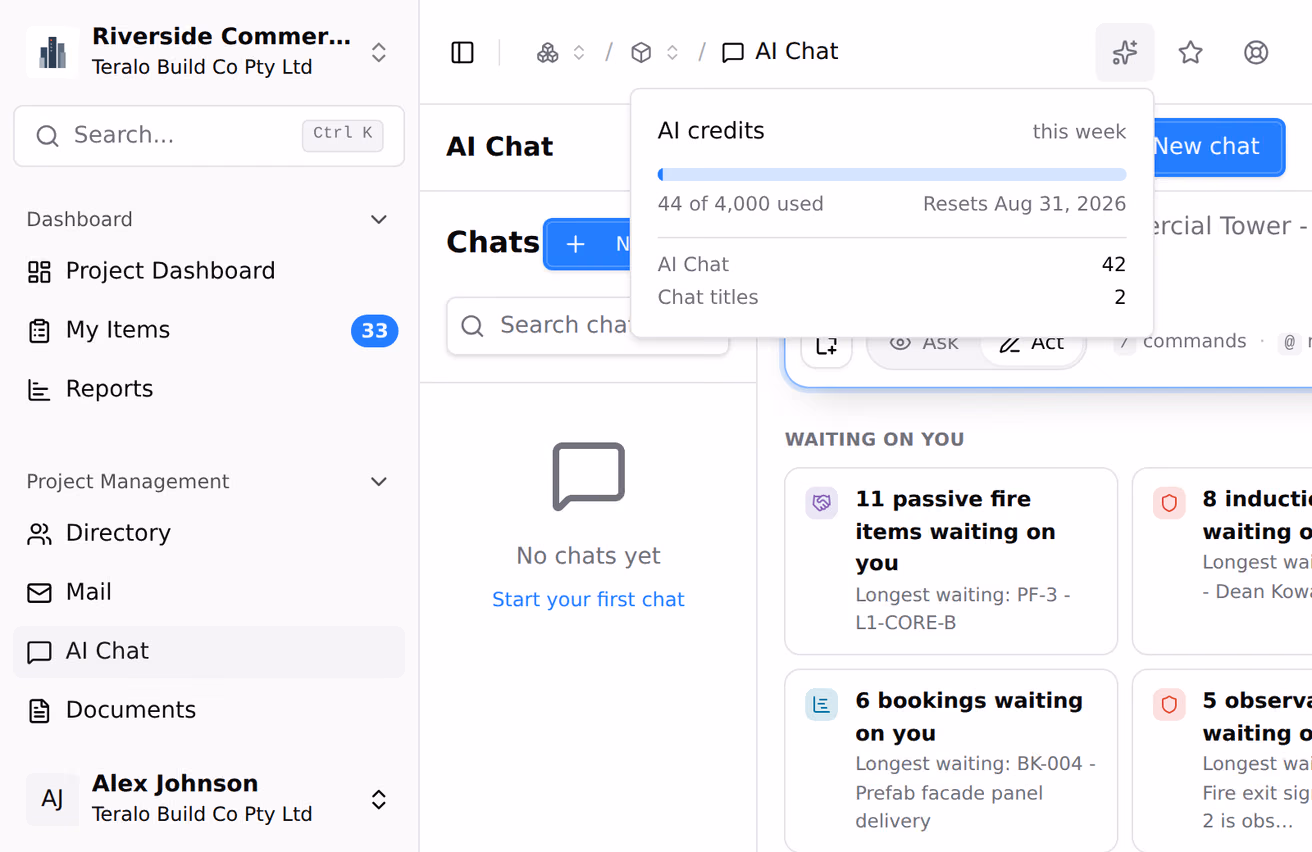
Task: Open Project Dashboard in sidebar
Action: (x=209, y=271)
